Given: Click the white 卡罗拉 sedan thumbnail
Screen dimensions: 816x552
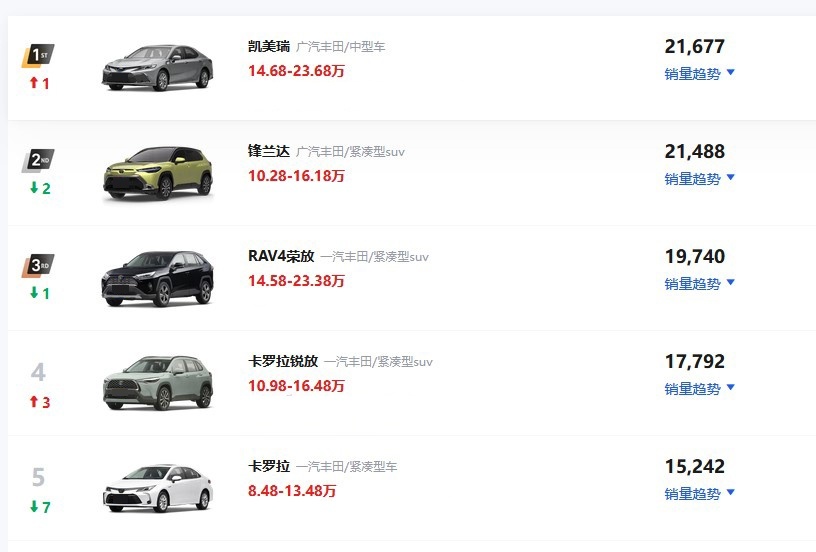Looking at the screenshot, I should [158, 488].
